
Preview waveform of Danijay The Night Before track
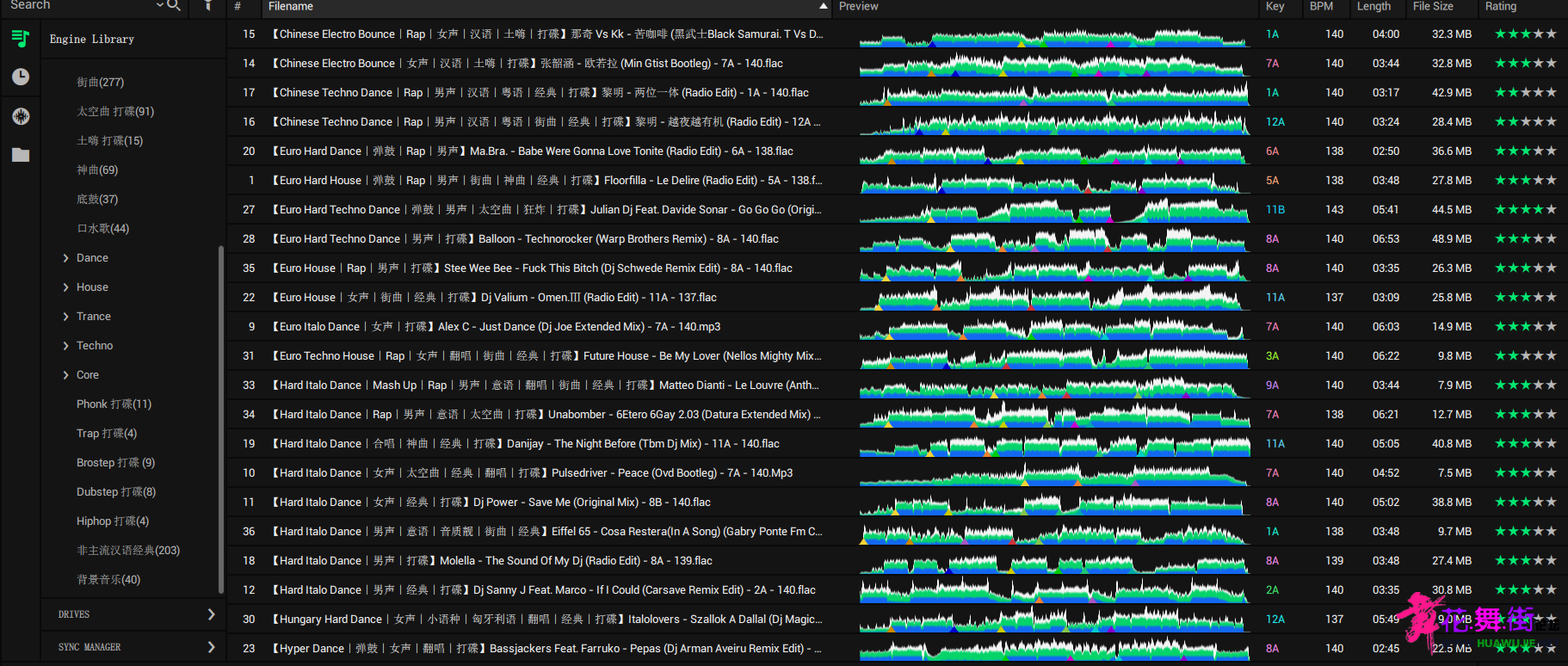(x=1054, y=445)
